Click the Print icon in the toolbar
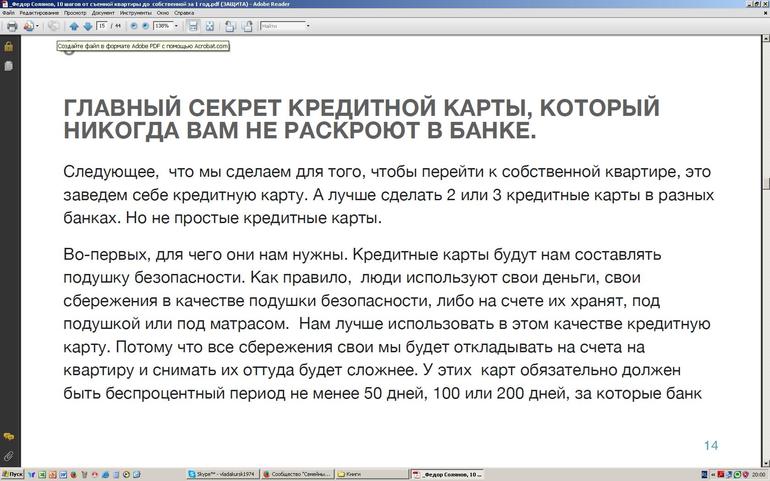 click(12, 26)
